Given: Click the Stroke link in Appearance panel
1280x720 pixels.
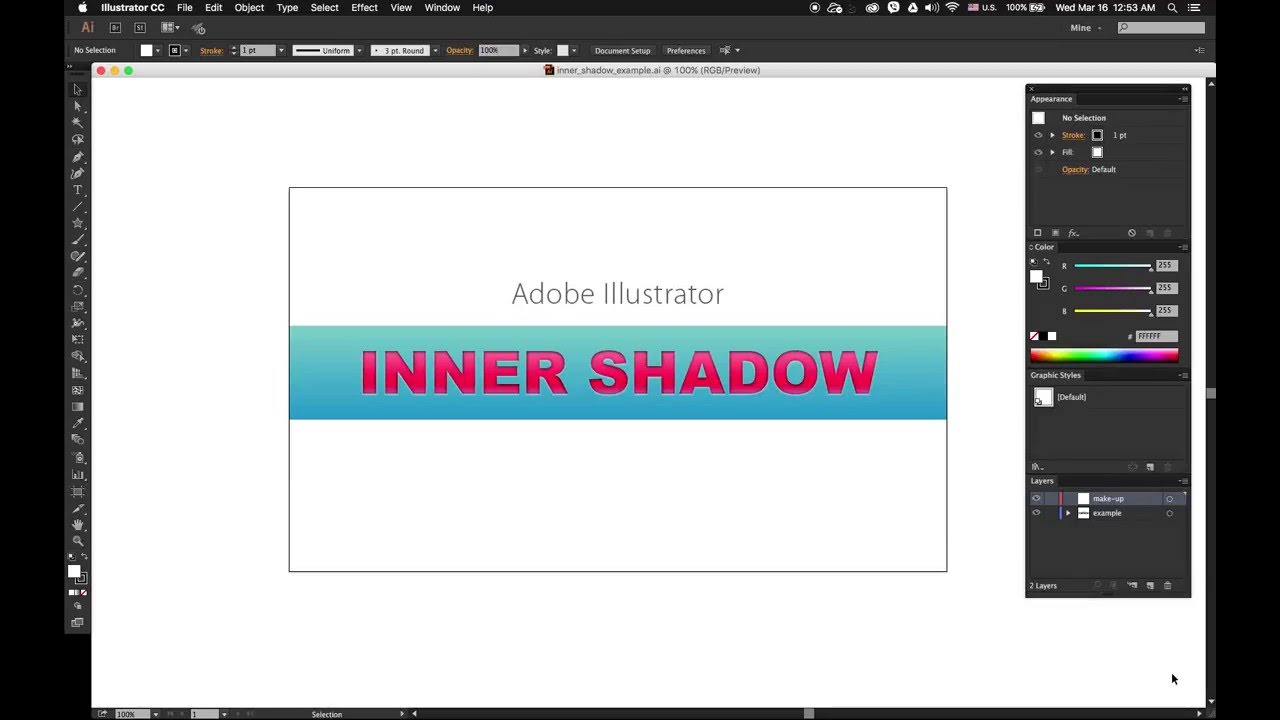Looking at the screenshot, I should (1073, 135).
